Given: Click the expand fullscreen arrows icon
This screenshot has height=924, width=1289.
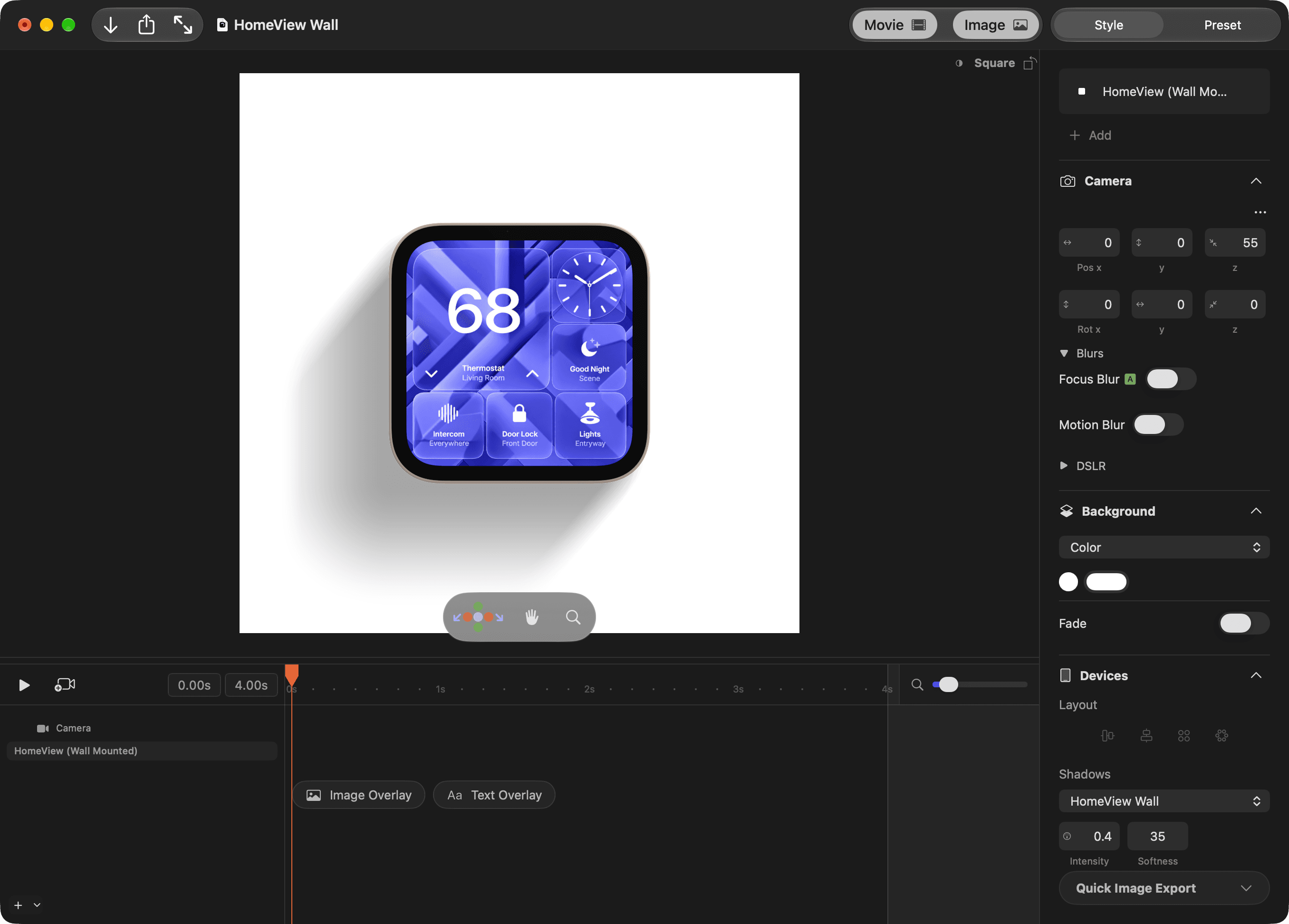Looking at the screenshot, I should (183, 25).
